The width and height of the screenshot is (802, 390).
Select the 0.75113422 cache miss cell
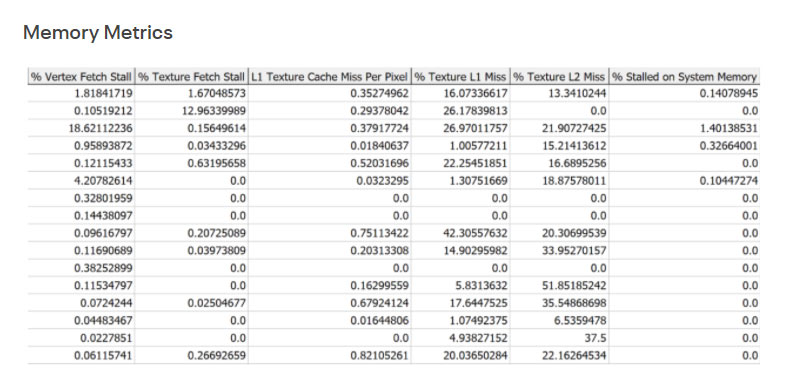coord(329,233)
